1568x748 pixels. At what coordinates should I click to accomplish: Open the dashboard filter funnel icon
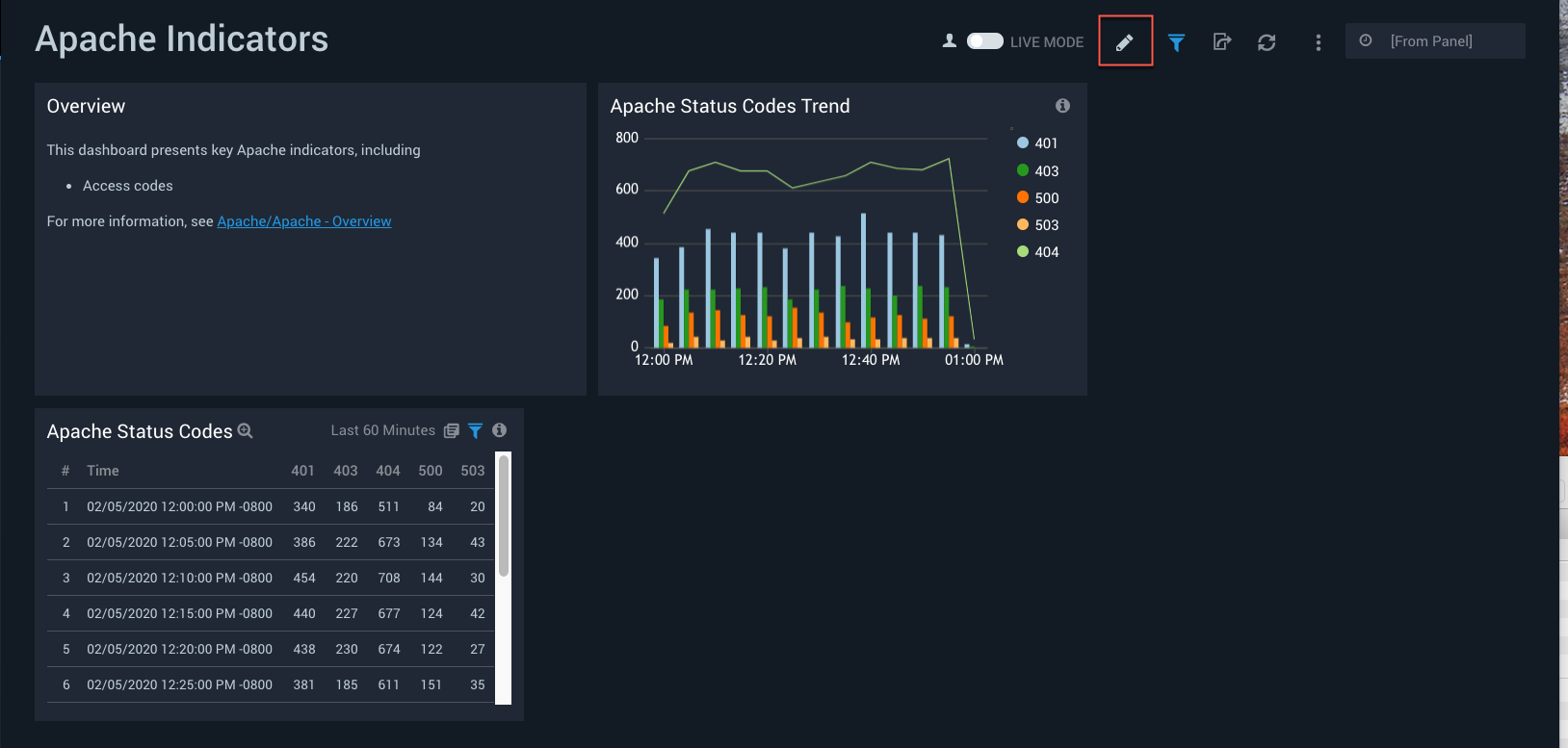(1176, 42)
